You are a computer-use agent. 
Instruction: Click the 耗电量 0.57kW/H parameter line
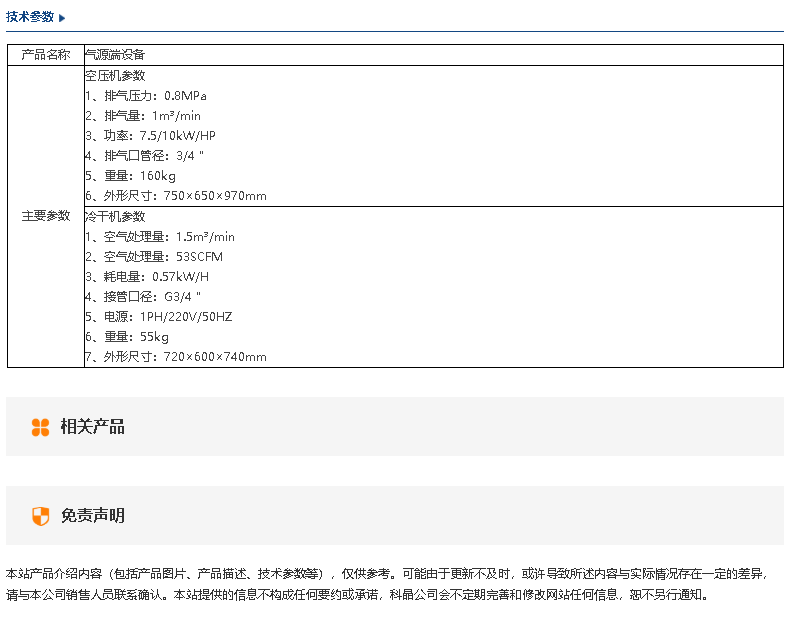click(x=147, y=277)
